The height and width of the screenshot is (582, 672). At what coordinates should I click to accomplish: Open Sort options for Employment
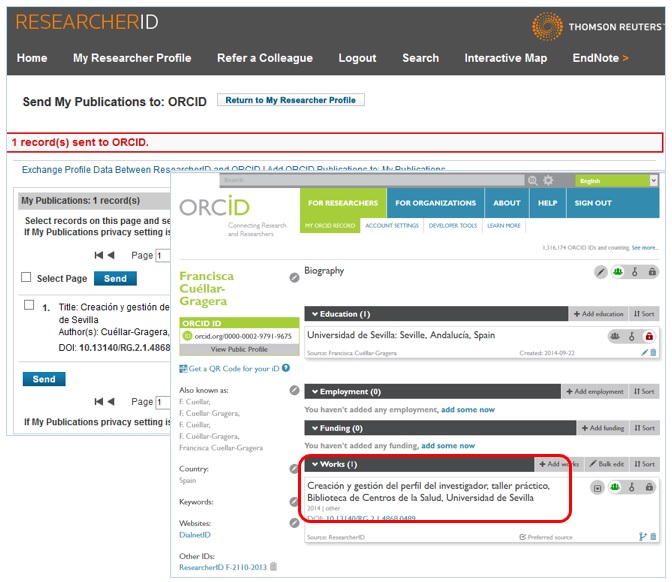pyautogui.click(x=644, y=391)
